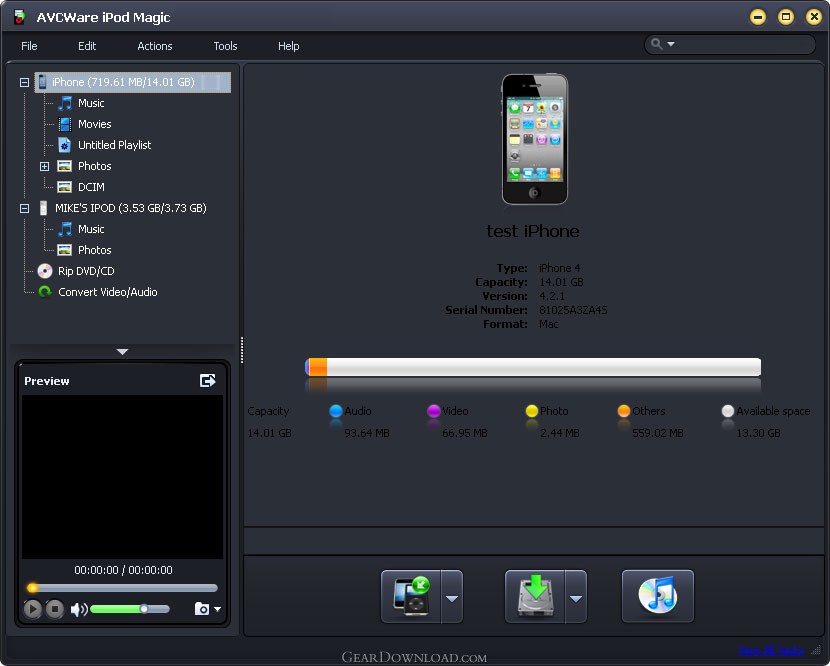Viewport: 830px width, 666px height.
Task: Click the orange Others legend dot
Action: 624,411
